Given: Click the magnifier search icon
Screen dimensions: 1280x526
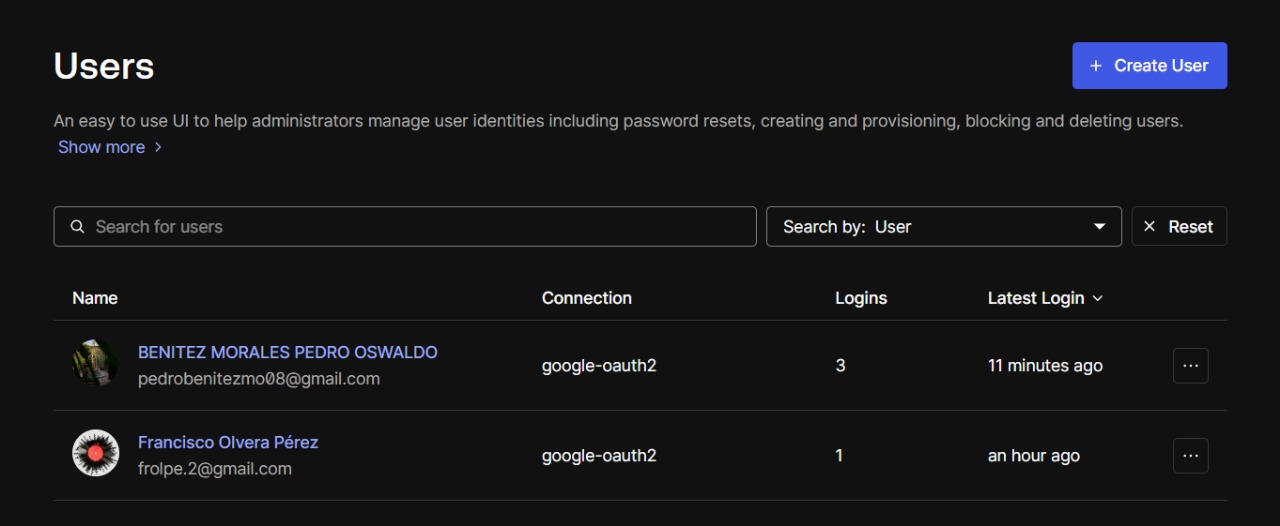Looking at the screenshot, I should [77, 227].
